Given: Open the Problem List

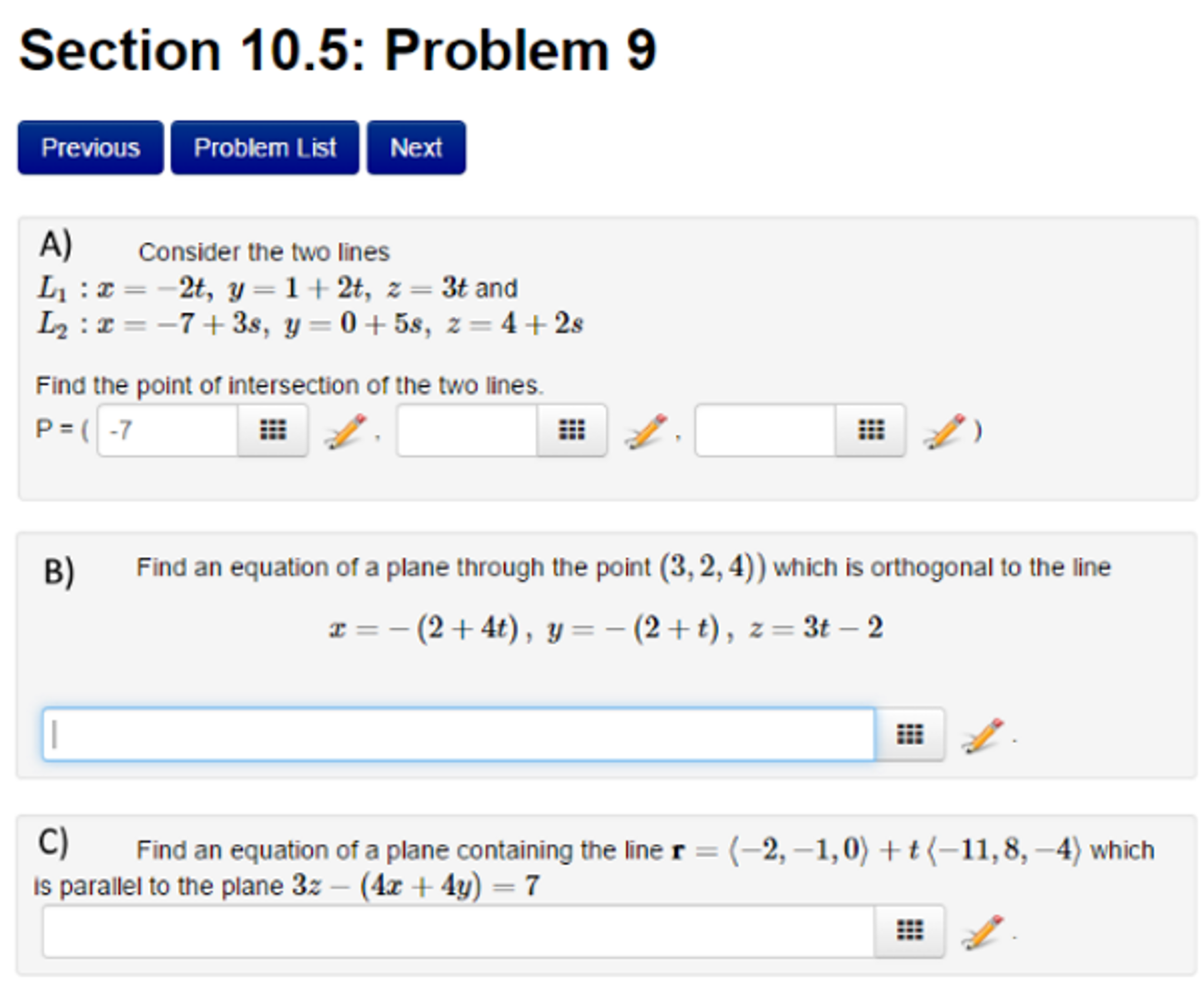Looking at the screenshot, I should pos(265,148).
